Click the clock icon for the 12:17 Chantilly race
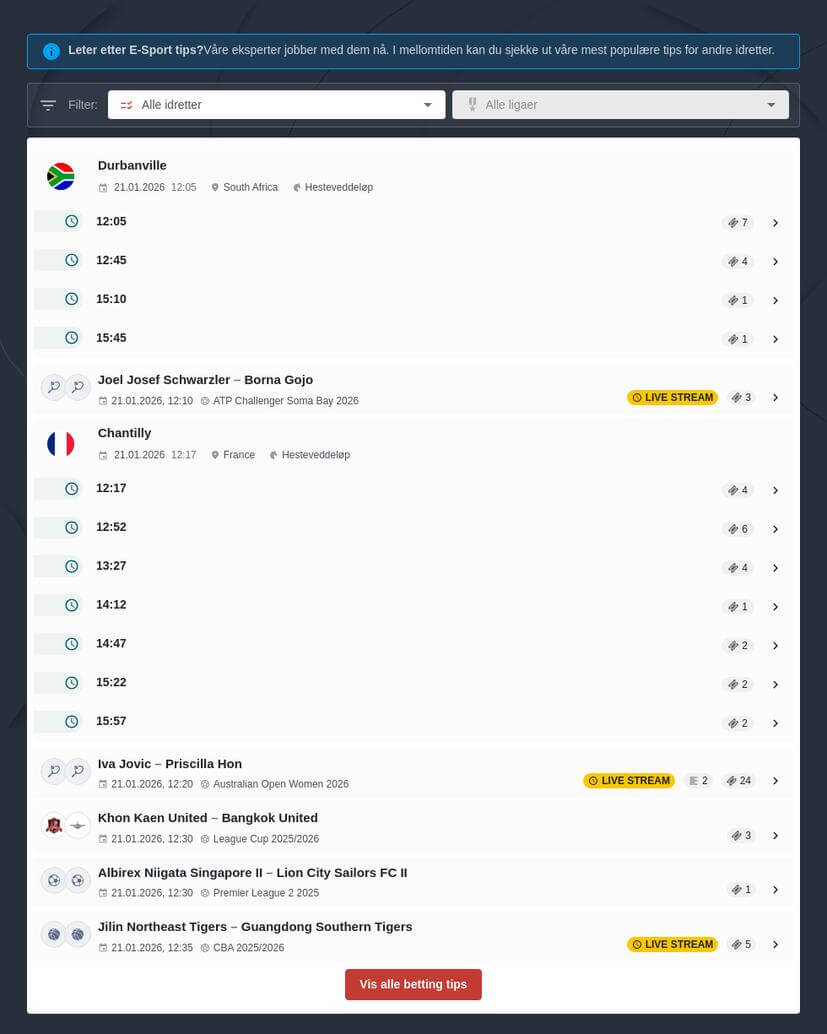This screenshot has height=1034, width=827. tap(71, 488)
